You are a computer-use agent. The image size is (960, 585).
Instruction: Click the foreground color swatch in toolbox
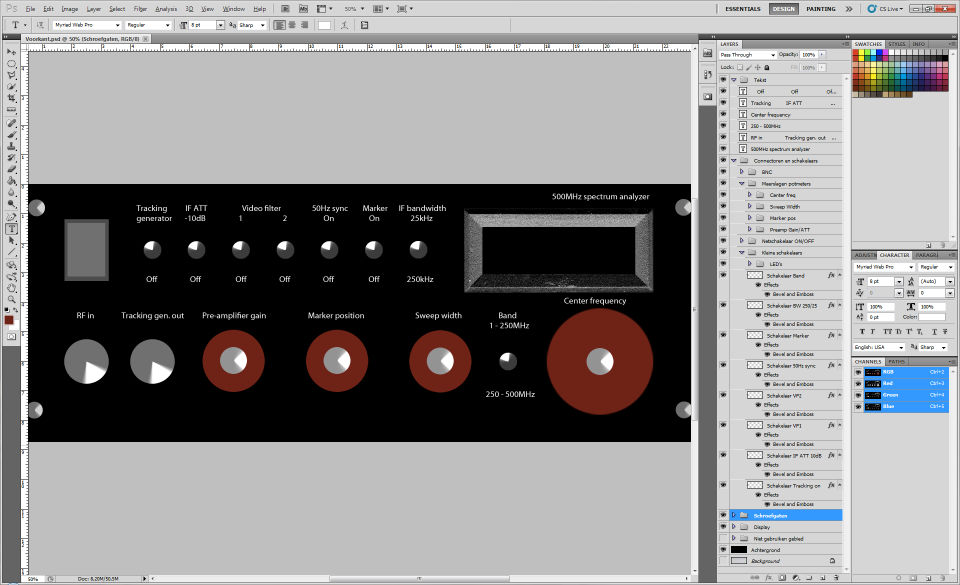[9, 320]
